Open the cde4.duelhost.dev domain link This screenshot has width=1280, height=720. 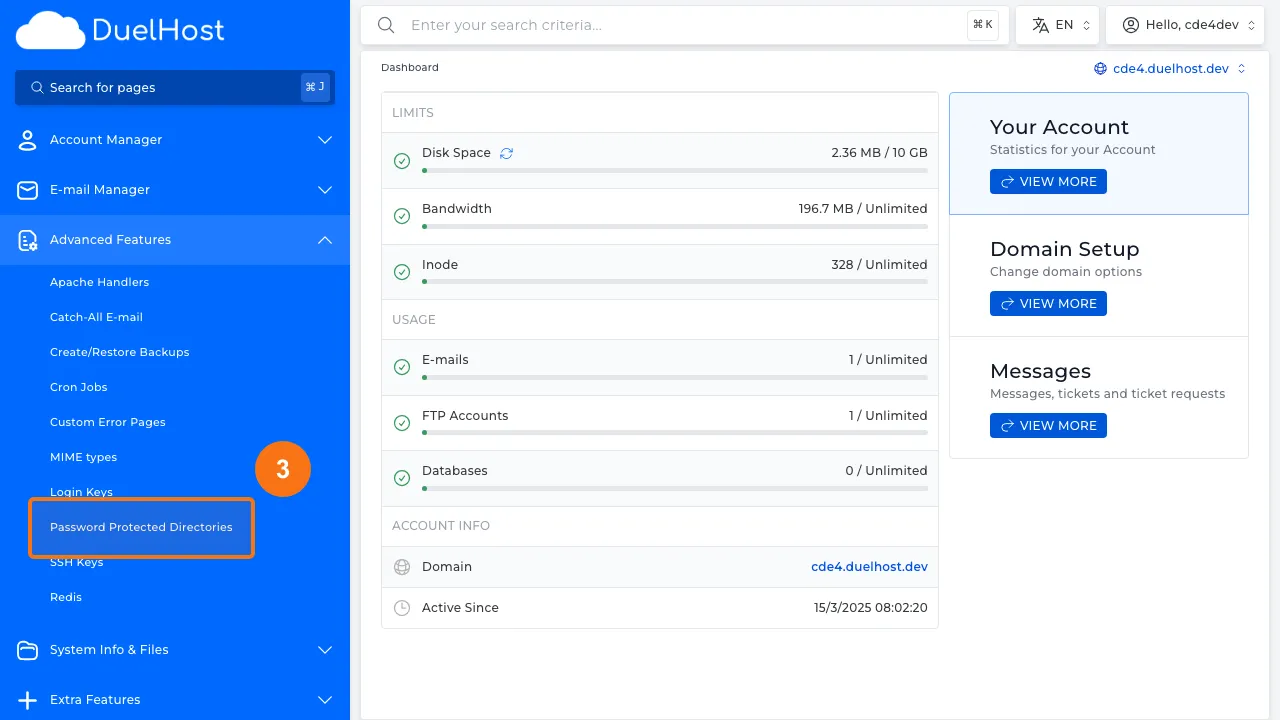click(x=868, y=567)
